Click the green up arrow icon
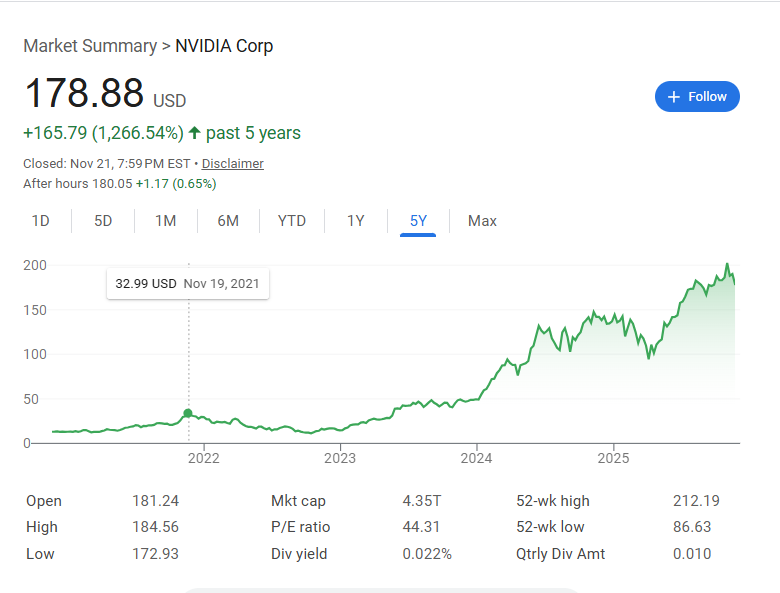780x593 pixels. click(x=194, y=133)
